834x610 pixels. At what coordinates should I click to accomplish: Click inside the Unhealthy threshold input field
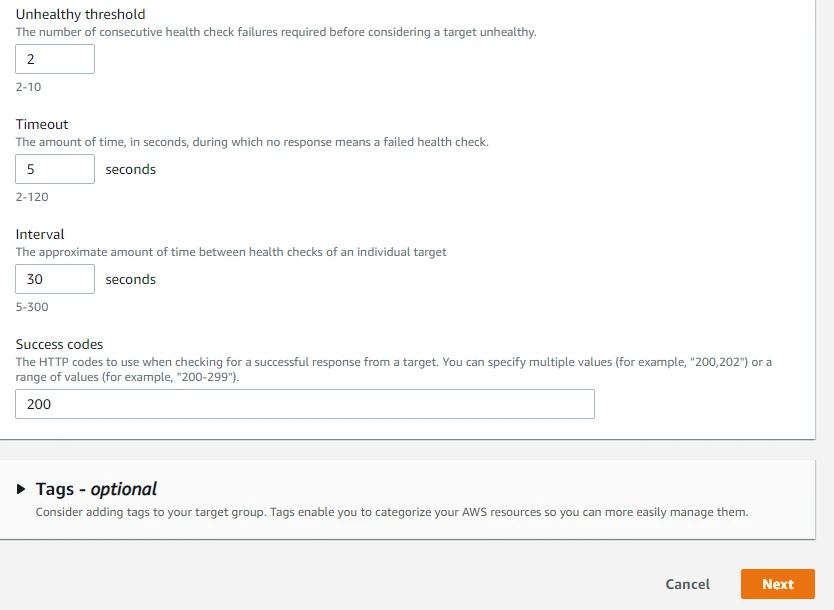pyautogui.click(x=54, y=58)
